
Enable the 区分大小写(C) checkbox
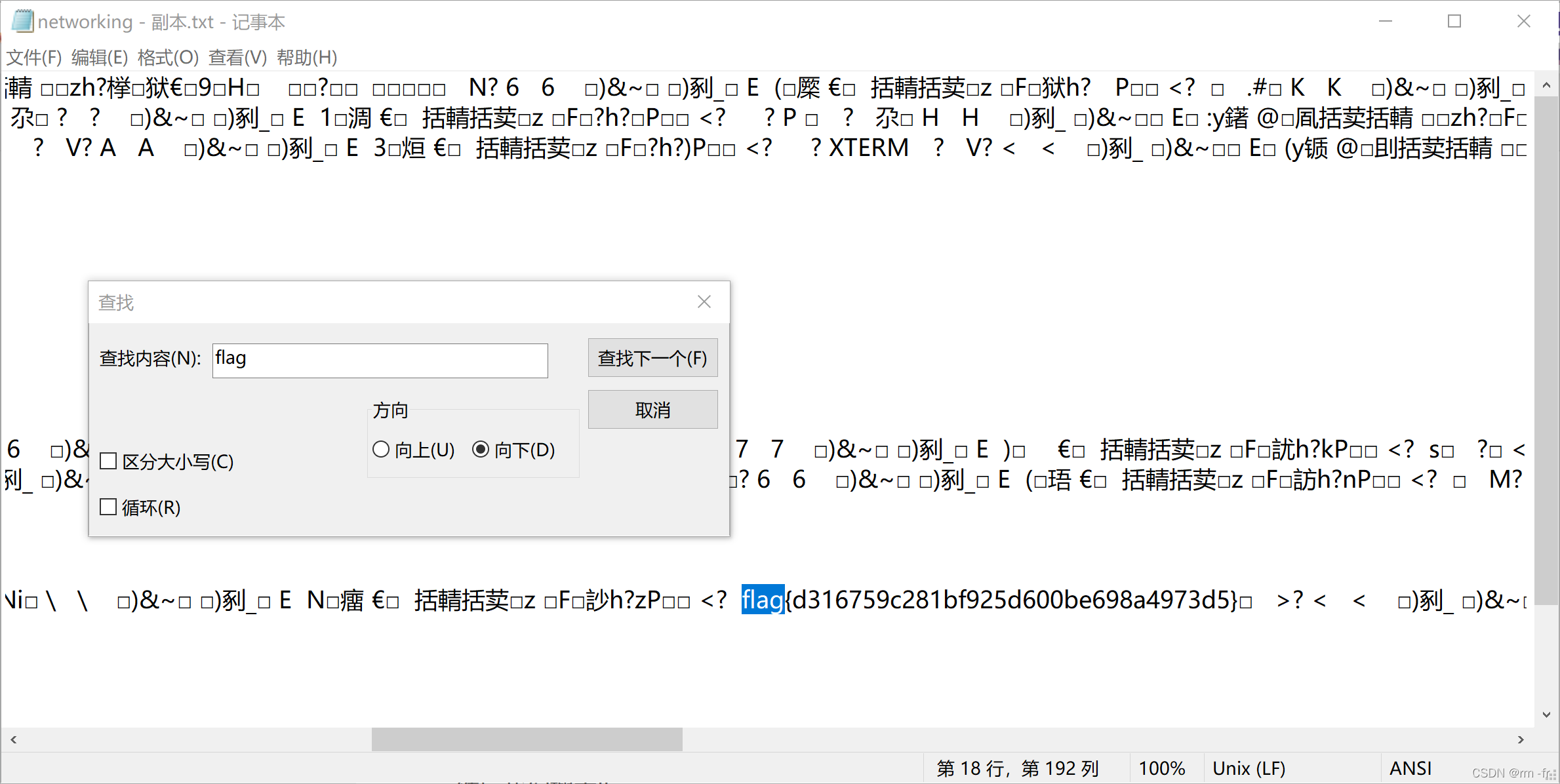pos(109,460)
